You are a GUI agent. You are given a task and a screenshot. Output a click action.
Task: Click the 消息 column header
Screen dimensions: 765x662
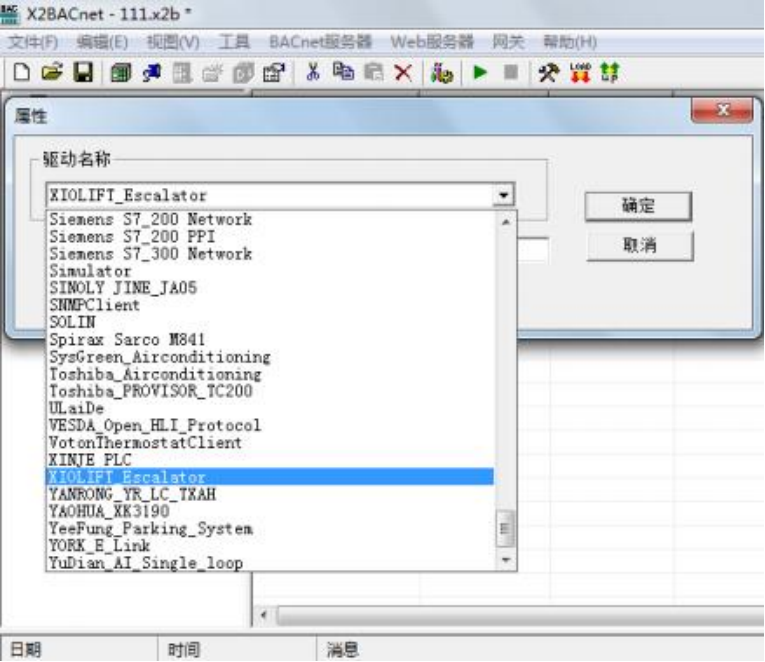tap(541, 649)
